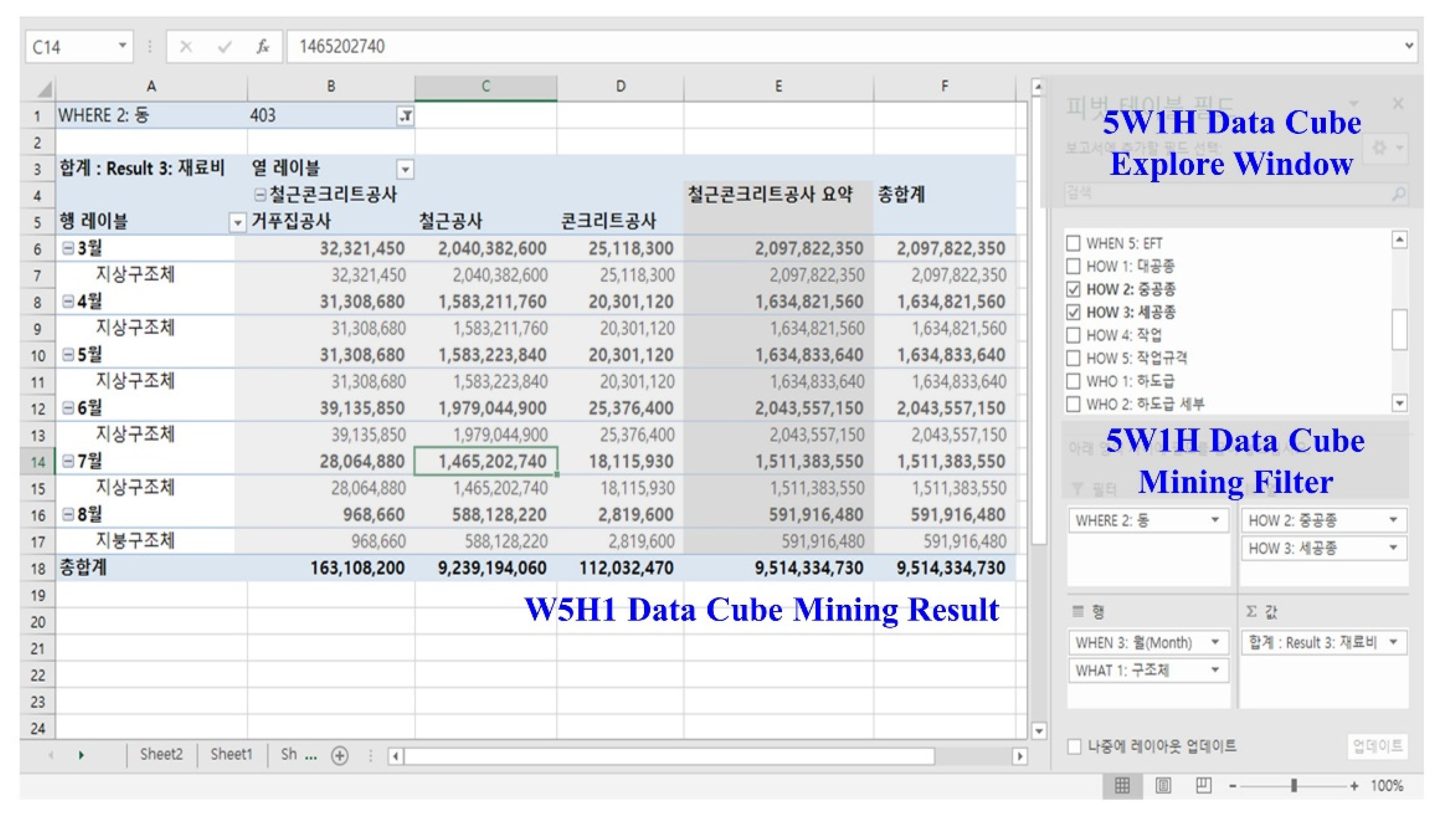Switch to Normal view icon in status bar

(1122, 785)
